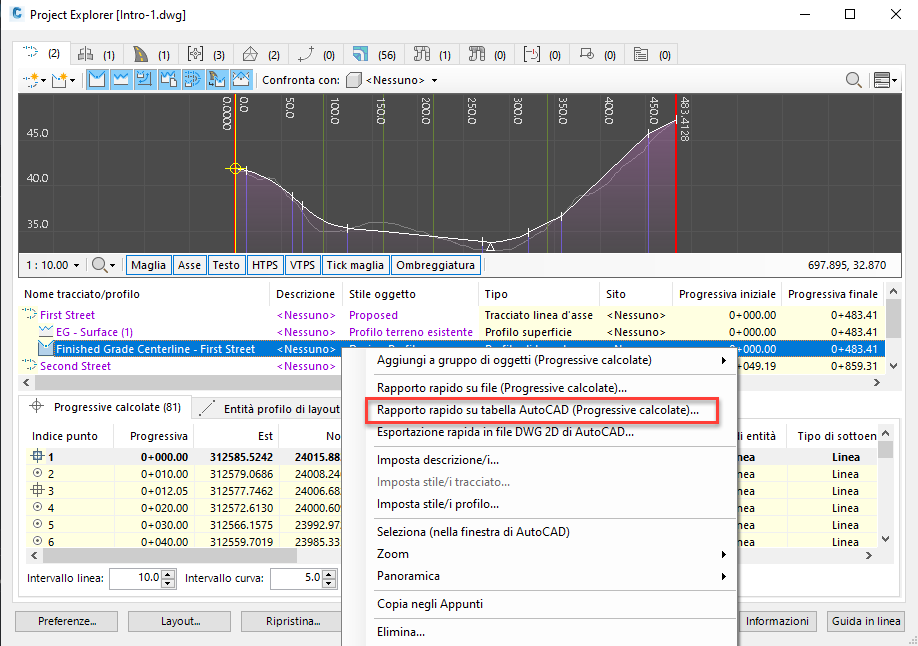Click the Ripristina... button
This screenshot has width=918, height=646.
coord(292,621)
